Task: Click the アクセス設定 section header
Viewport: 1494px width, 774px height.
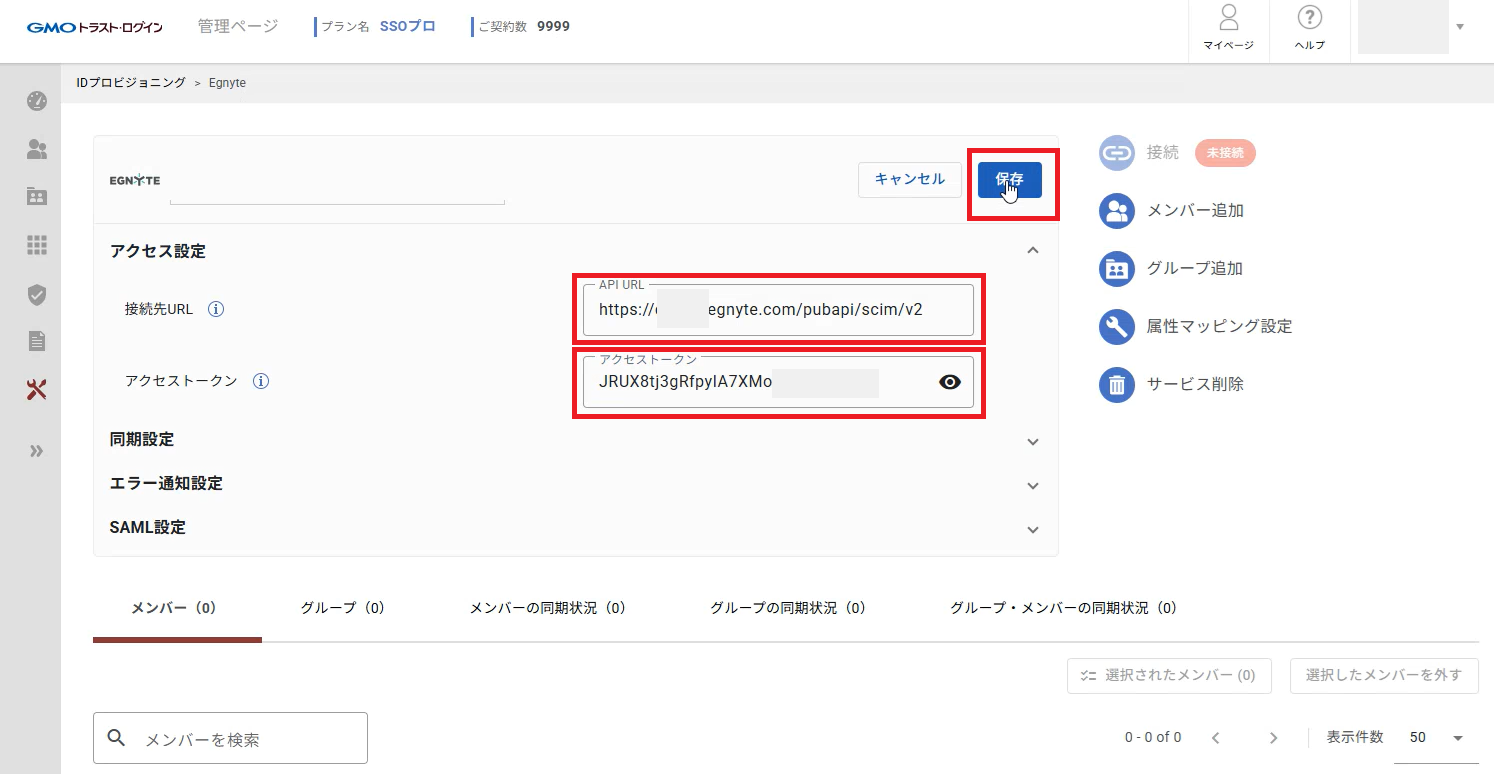Action: 158,252
